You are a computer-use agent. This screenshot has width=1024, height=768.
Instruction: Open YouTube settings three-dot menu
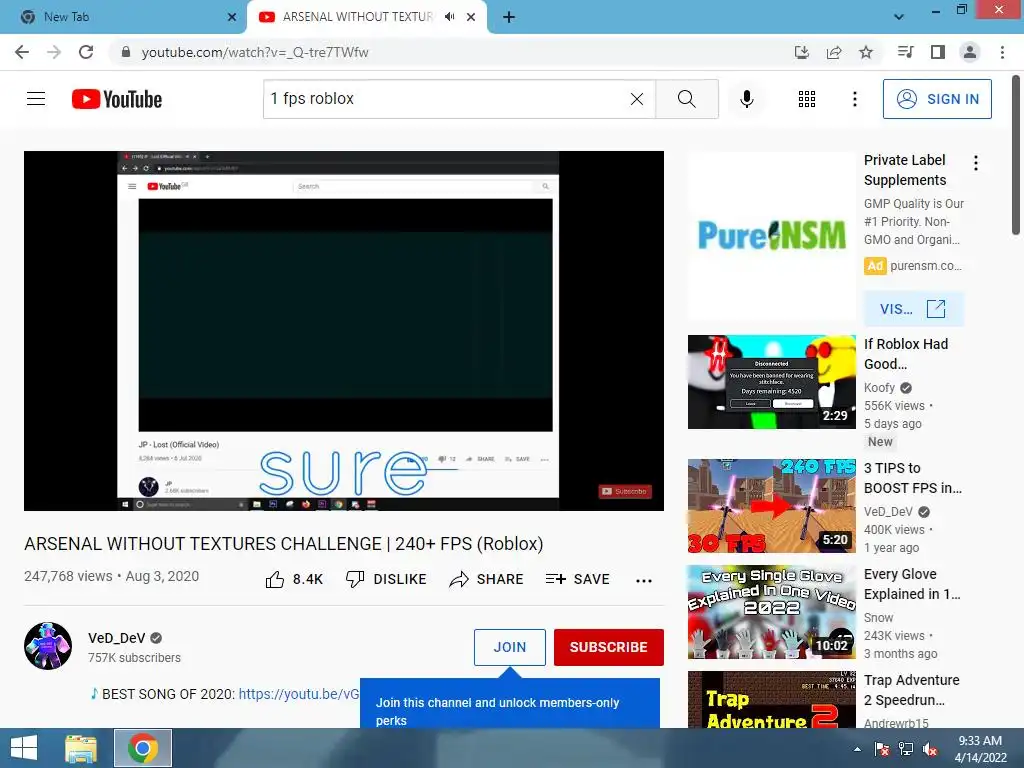[x=854, y=99]
